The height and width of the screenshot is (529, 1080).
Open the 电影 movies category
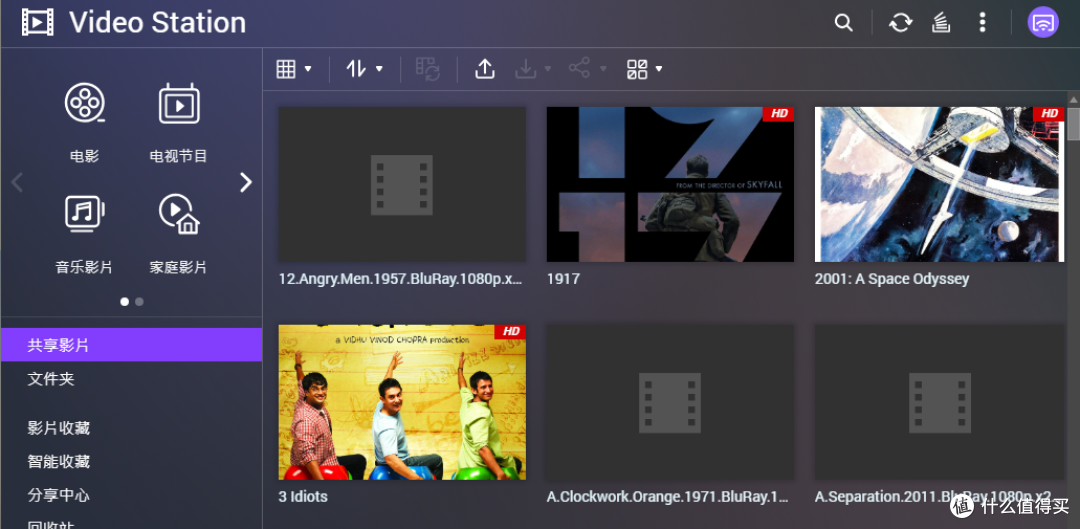[x=85, y=121]
